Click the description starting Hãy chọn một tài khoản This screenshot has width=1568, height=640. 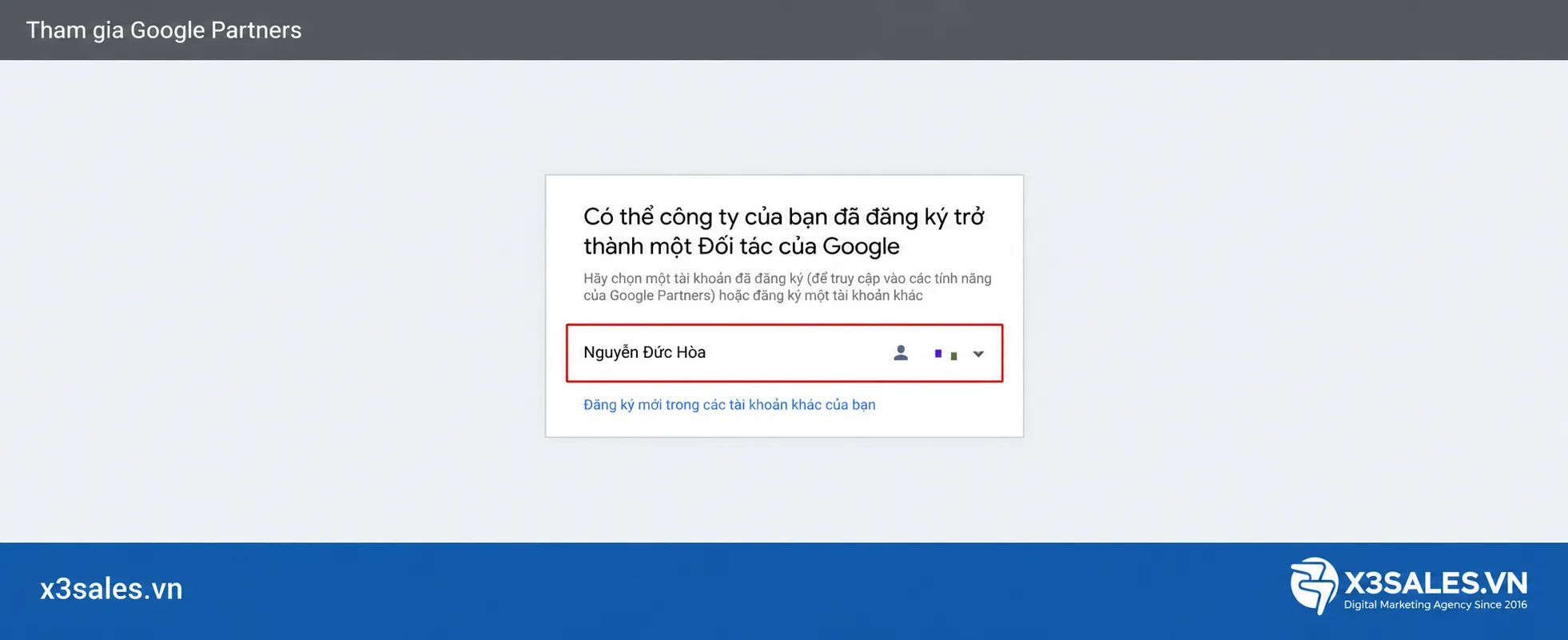[787, 287]
